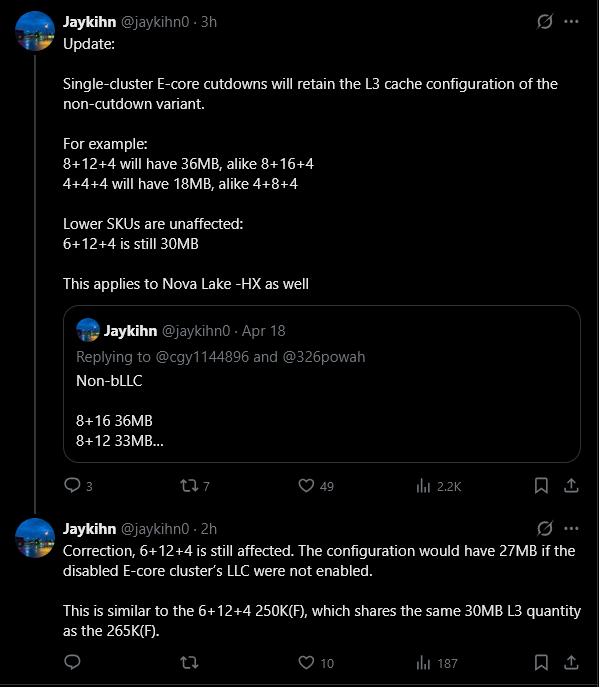View analytics for the post with 2.2K views
Viewport: 599px width, 687px height.
pos(439,486)
